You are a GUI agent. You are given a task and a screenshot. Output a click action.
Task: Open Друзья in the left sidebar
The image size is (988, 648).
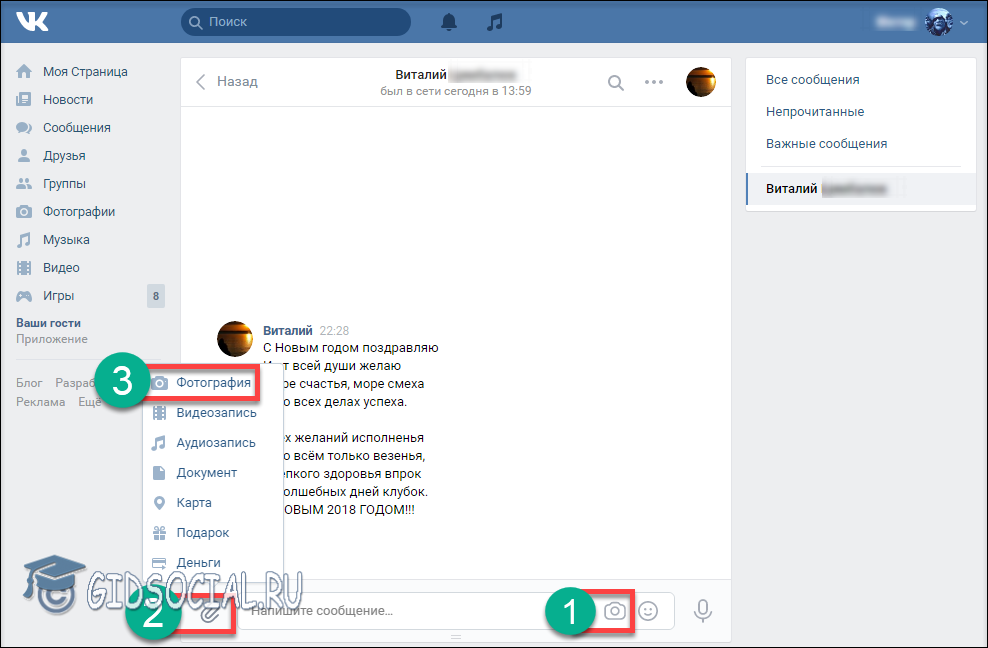(x=64, y=156)
